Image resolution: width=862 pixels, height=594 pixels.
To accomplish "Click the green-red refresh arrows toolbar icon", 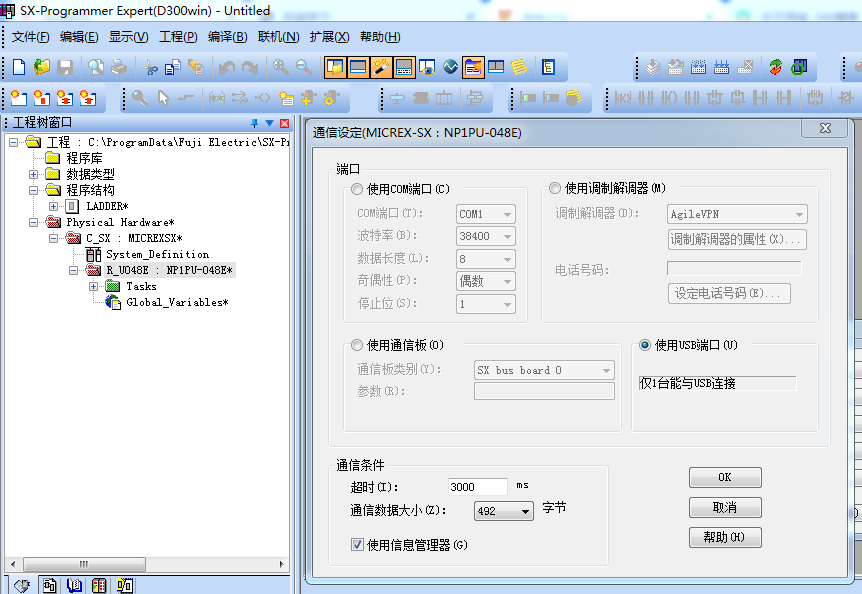I will pyautogui.click(x=776, y=67).
